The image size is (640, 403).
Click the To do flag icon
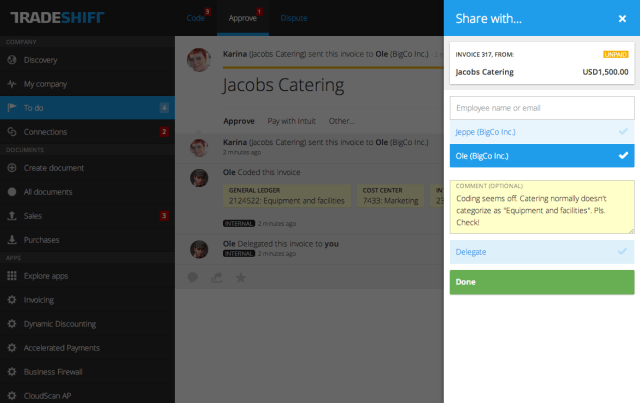point(12,107)
